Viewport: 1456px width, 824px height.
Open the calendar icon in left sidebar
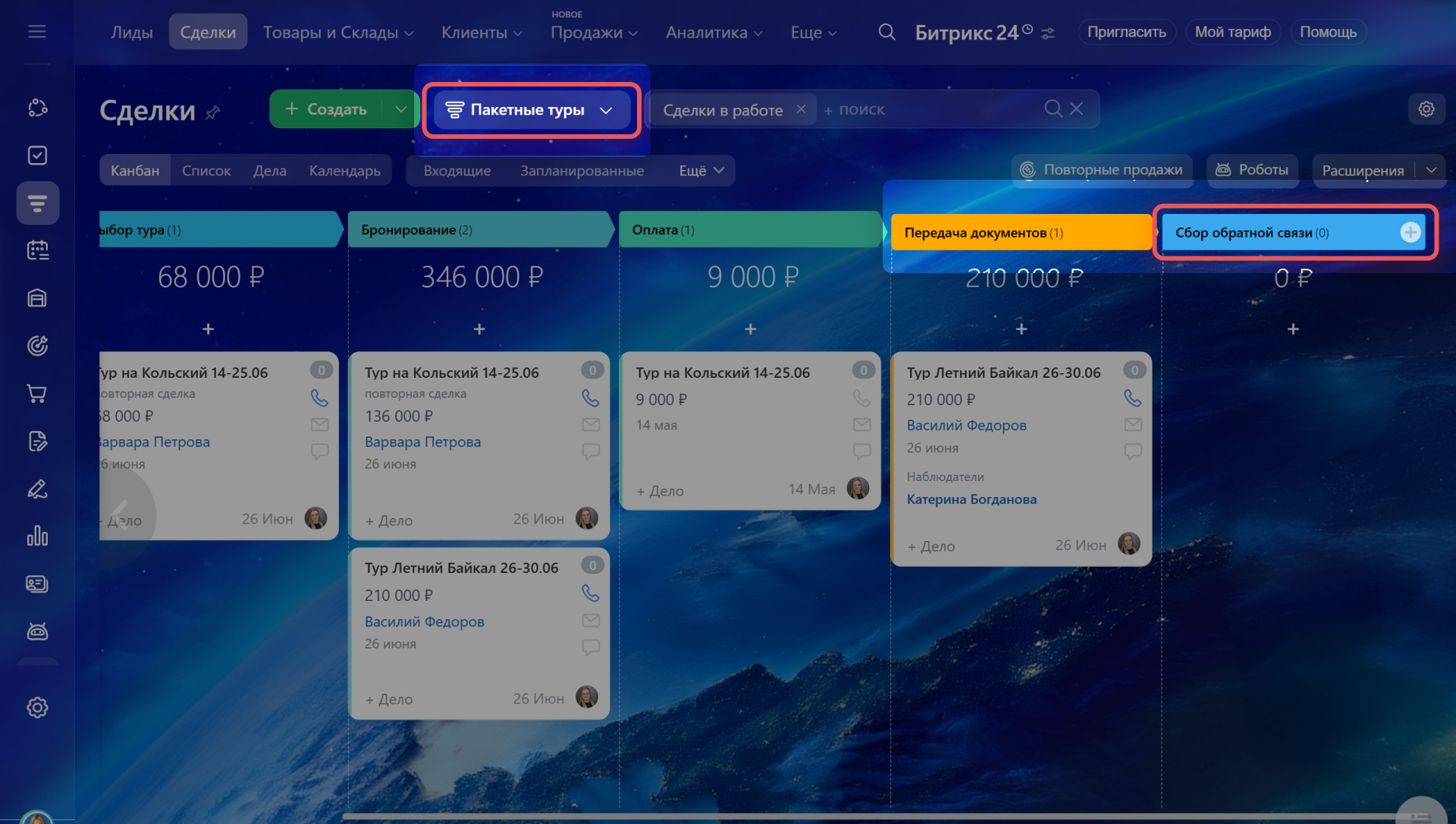(37, 250)
